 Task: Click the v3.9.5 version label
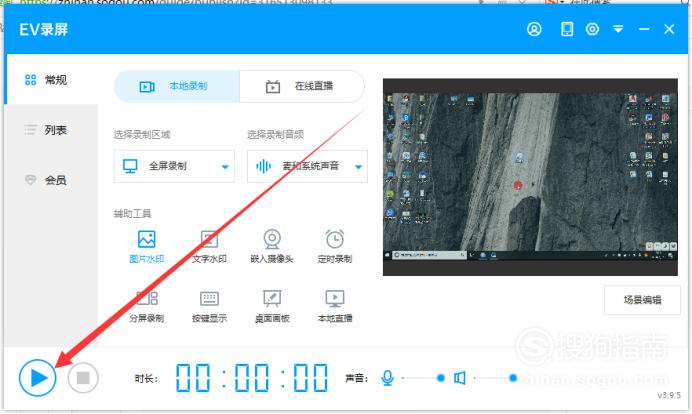click(x=669, y=395)
